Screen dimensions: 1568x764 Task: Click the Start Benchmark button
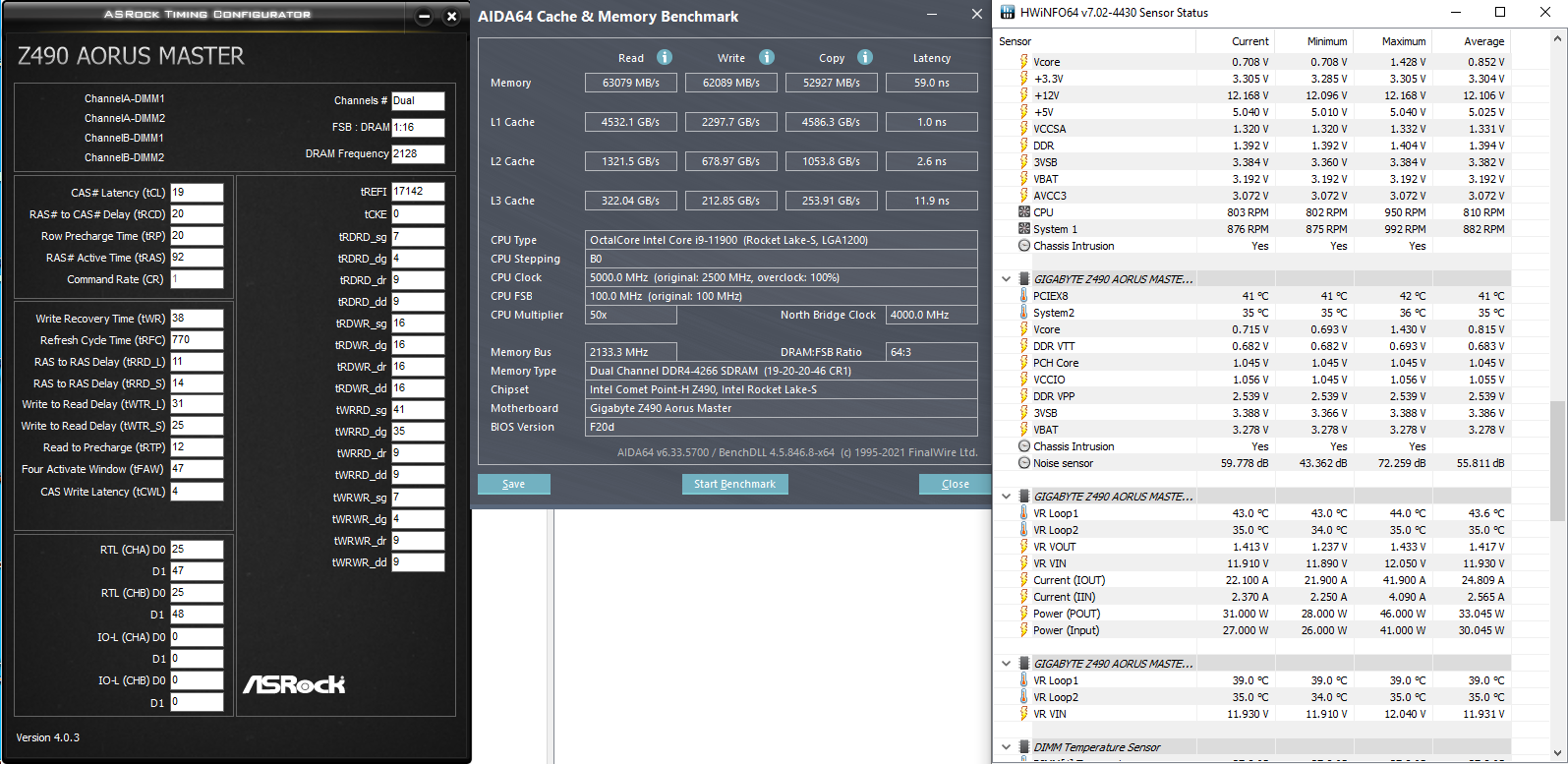[734, 484]
